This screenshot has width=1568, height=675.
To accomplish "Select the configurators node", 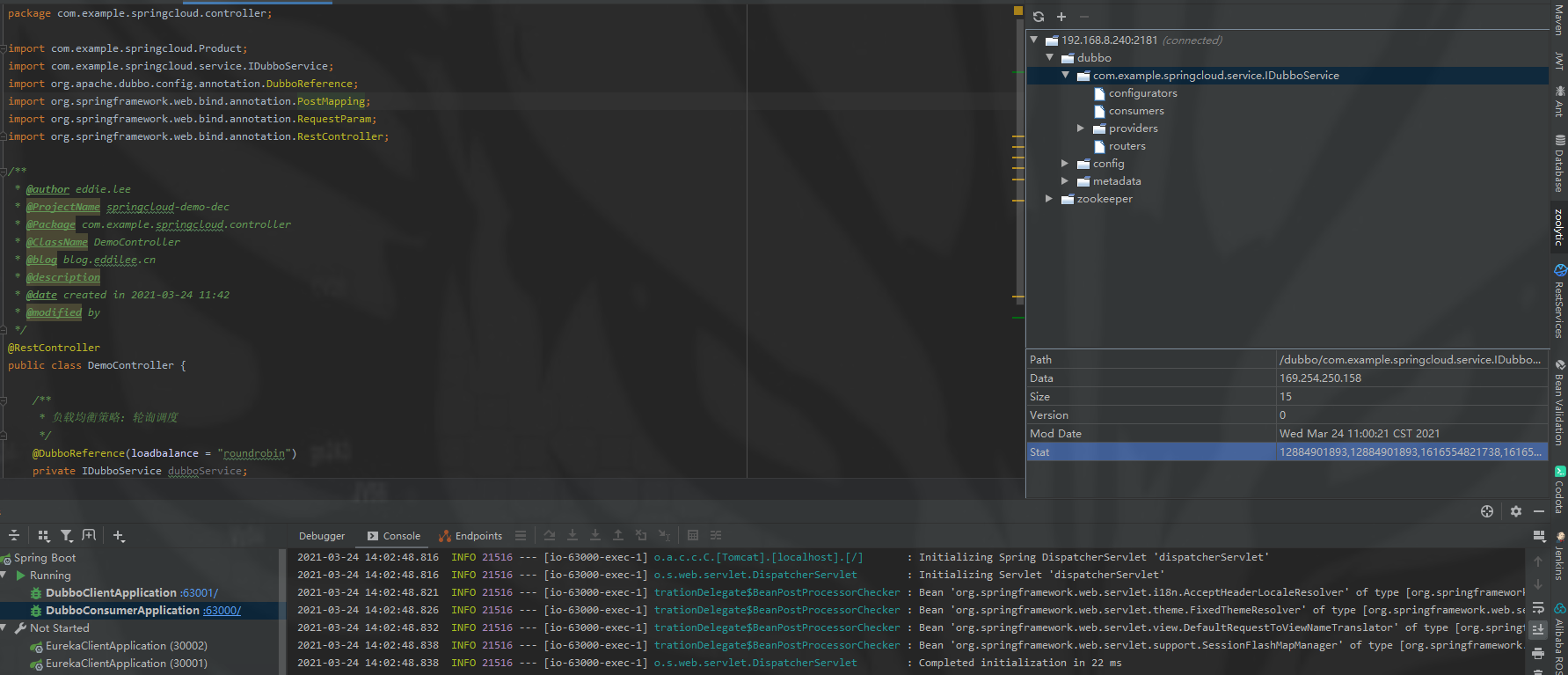I will pos(1142,93).
